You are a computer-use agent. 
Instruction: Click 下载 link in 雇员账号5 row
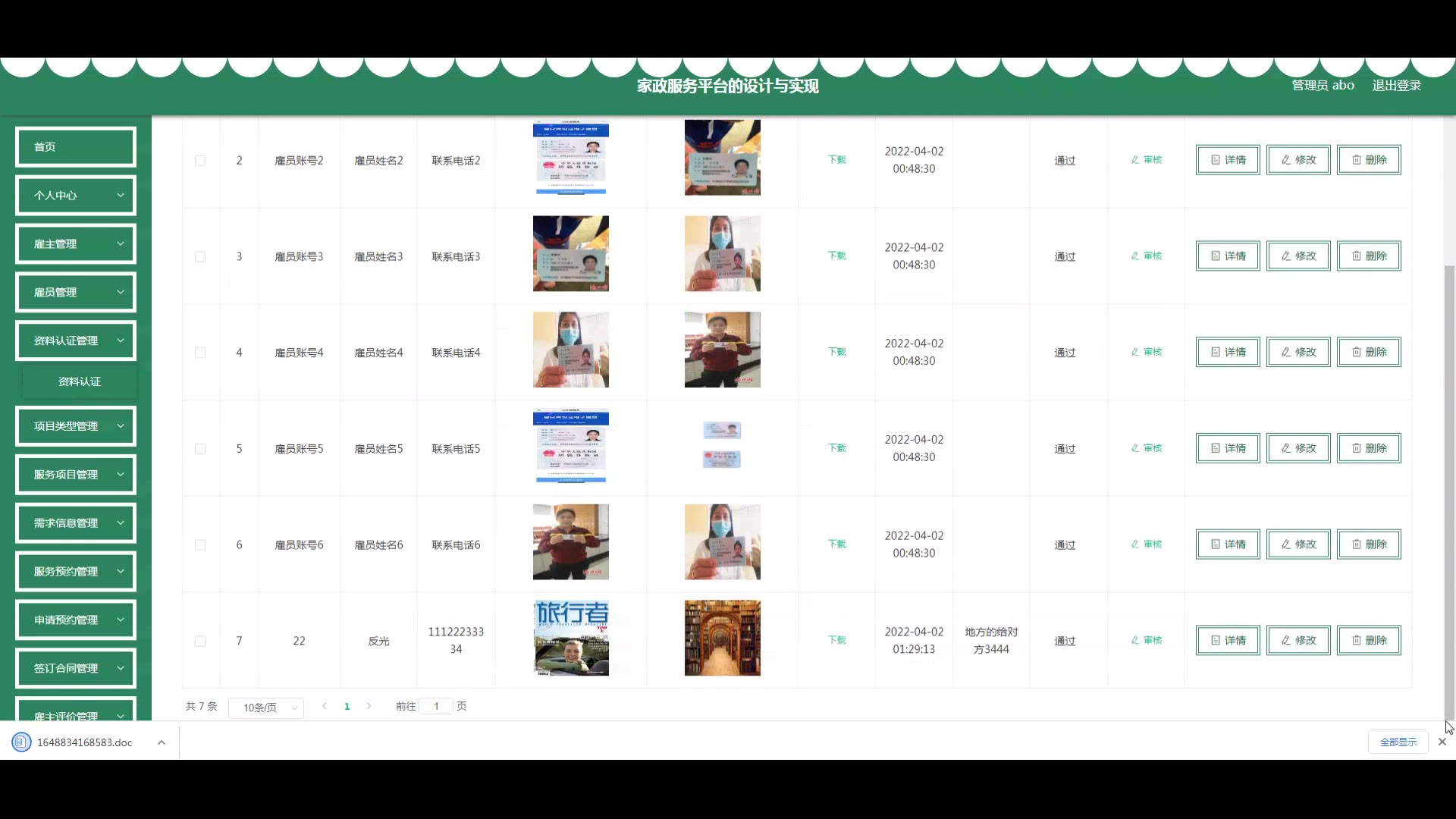pos(836,448)
